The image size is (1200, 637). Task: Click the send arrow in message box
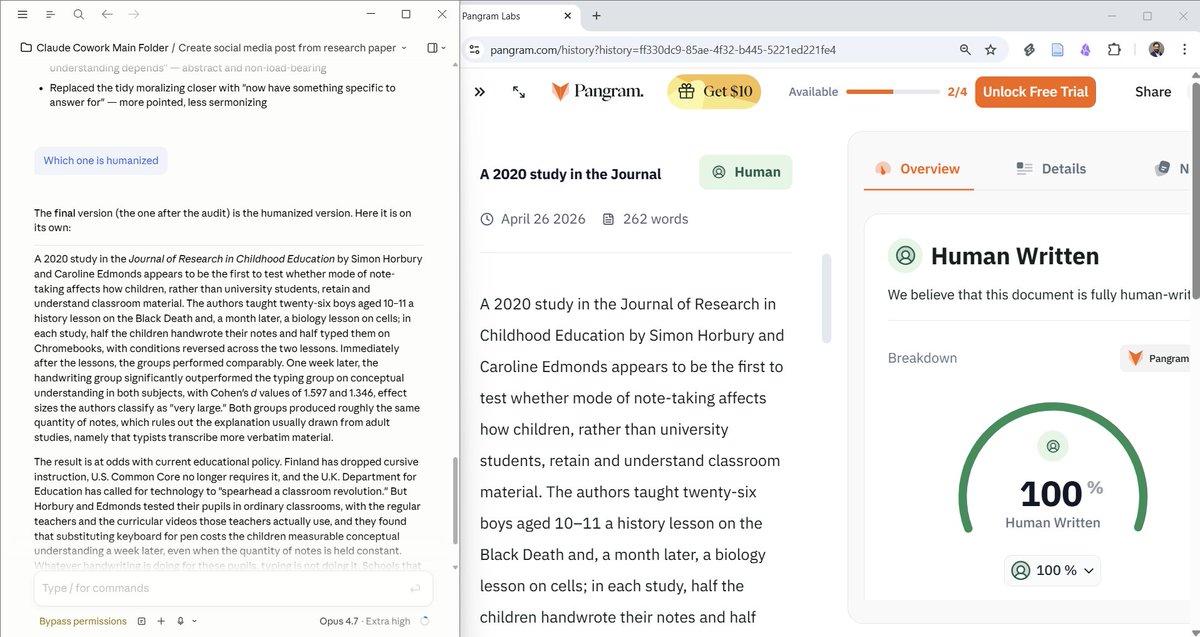[415, 589]
